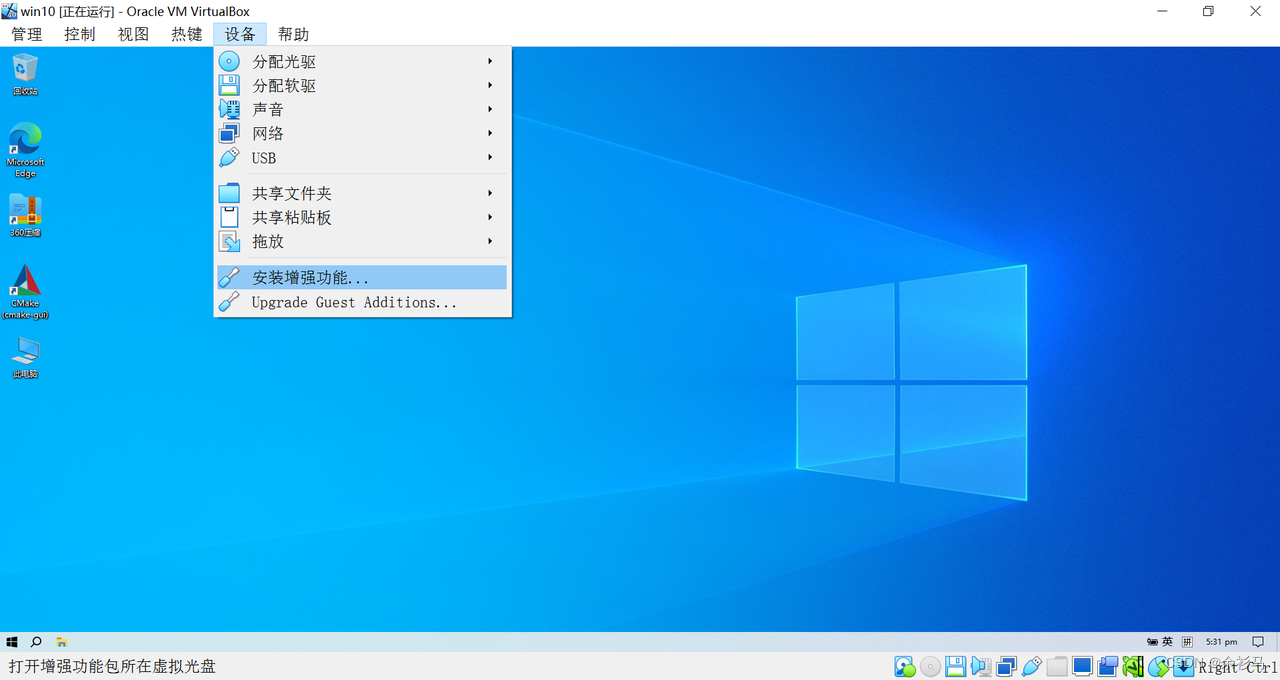Screen dimensions: 1280x680
Task: Open File Explorer from guest taskbar
Action: [61, 642]
